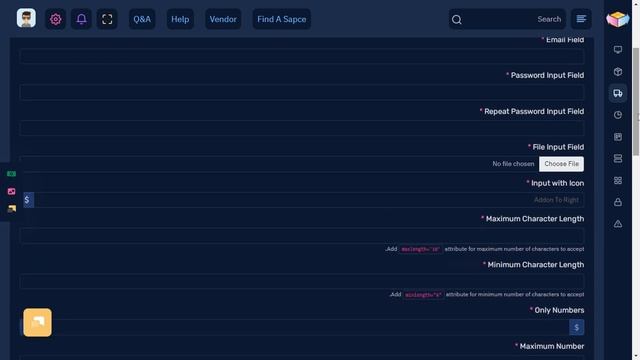Viewport: 640px width, 360px height.
Task: Open the 3D box sidebar icon
Action: pyautogui.click(x=618, y=72)
